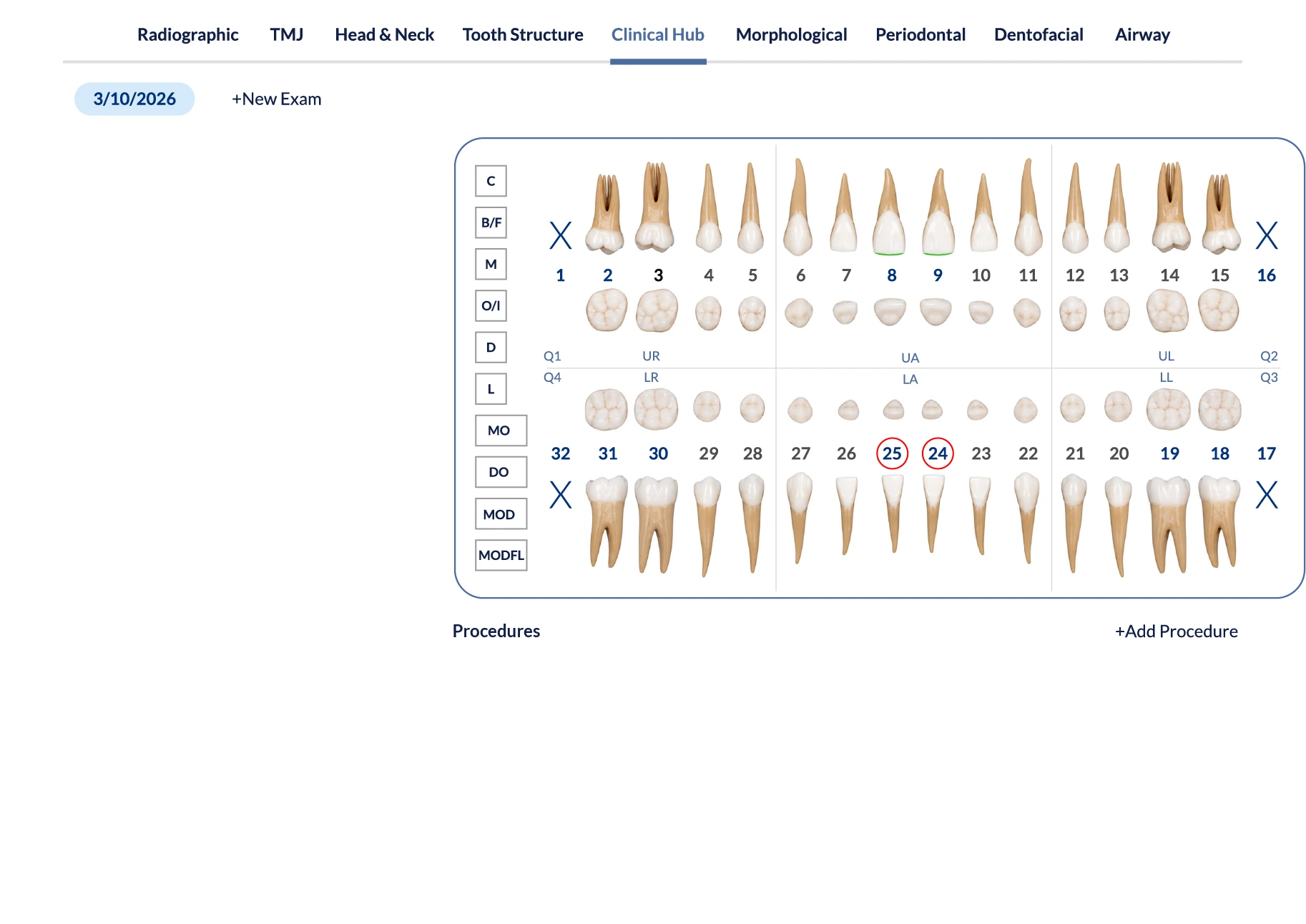Toggle the MO surface box
This screenshot has height=924, width=1306.
[x=501, y=431]
